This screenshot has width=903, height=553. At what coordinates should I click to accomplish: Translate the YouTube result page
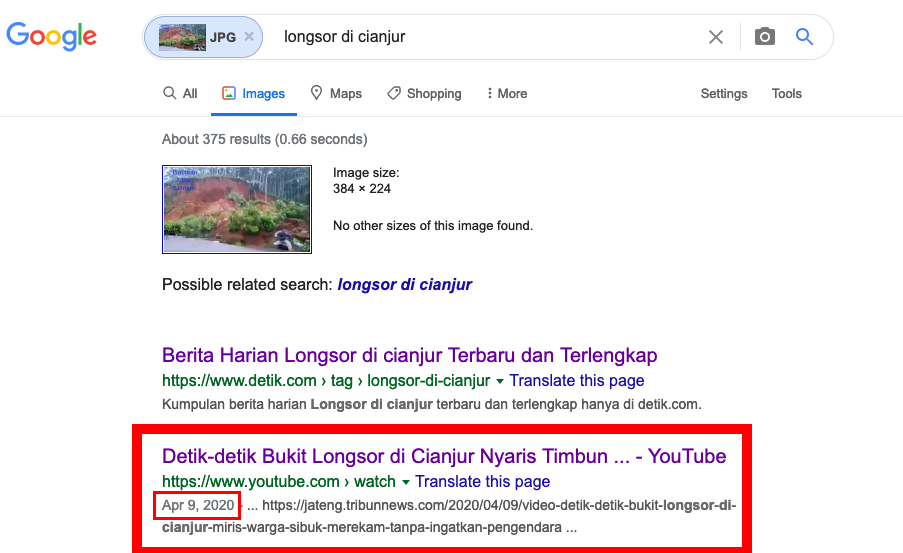pyautogui.click(x=483, y=482)
